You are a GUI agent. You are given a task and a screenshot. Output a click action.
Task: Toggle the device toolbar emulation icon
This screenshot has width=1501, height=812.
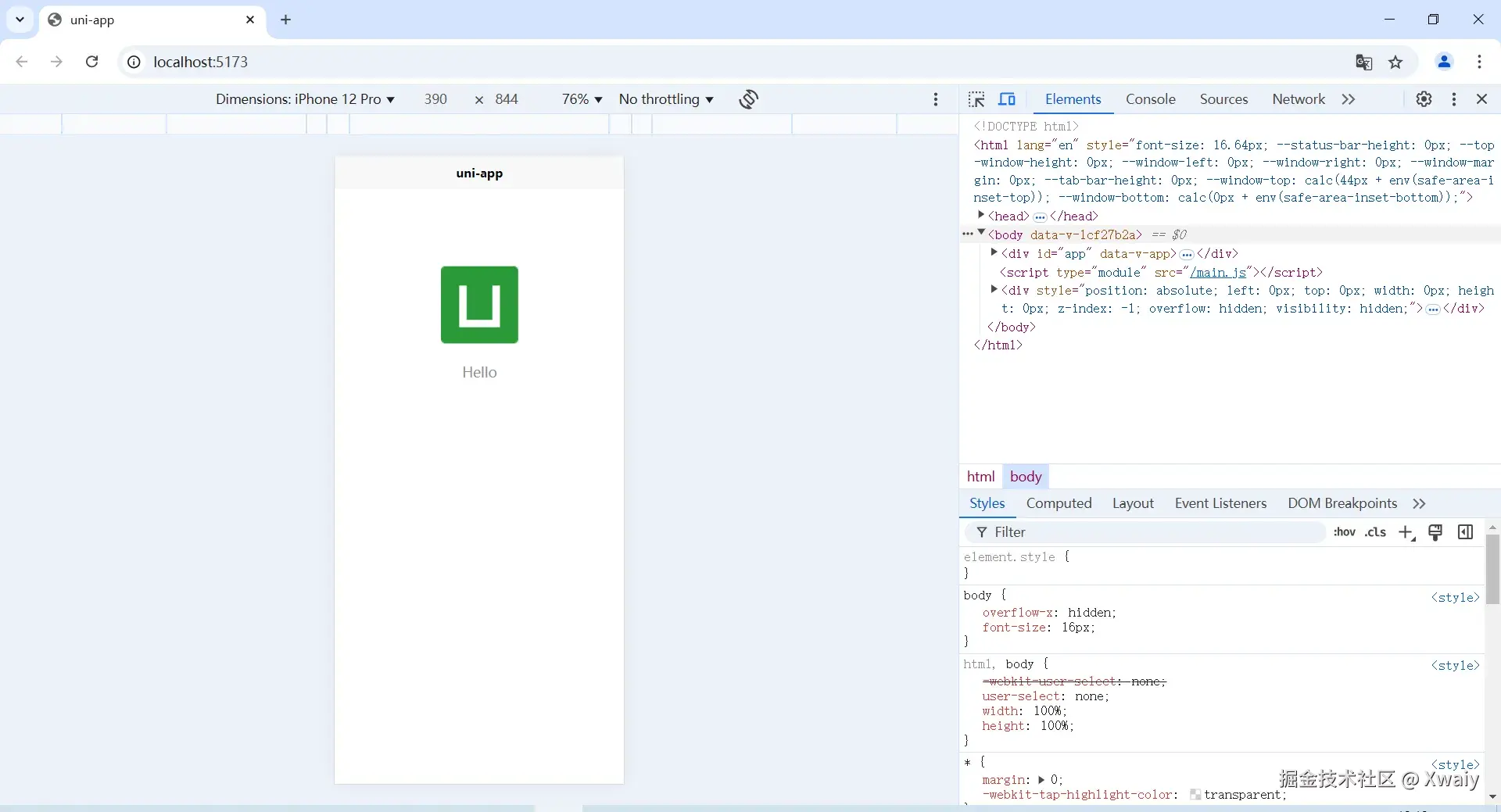click(1007, 99)
